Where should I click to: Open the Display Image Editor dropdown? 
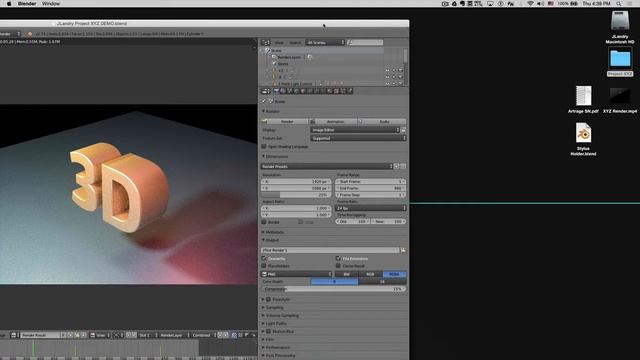click(355, 130)
